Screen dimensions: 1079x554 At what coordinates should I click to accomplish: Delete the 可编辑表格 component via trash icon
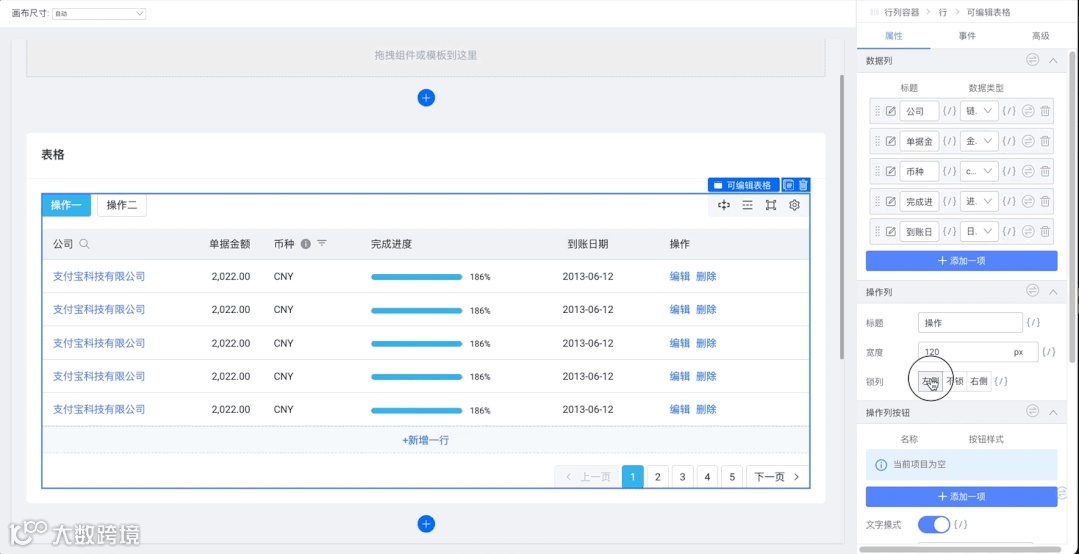pyautogui.click(x=803, y=185)
